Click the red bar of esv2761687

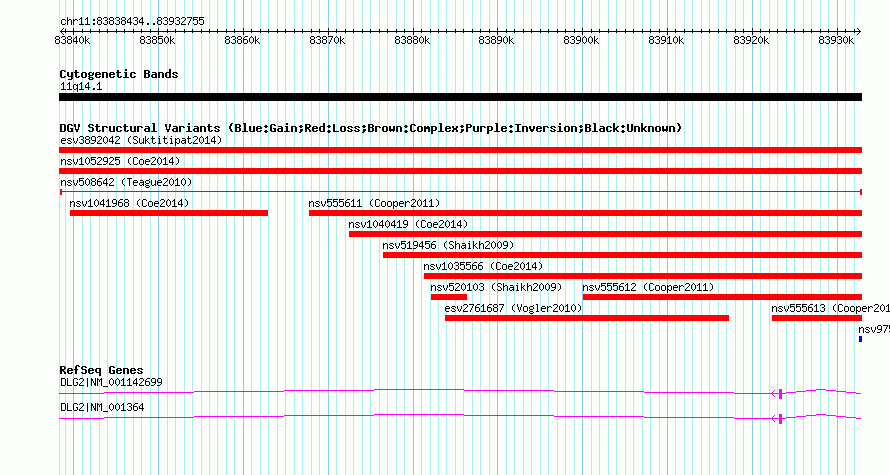point(587,318)
